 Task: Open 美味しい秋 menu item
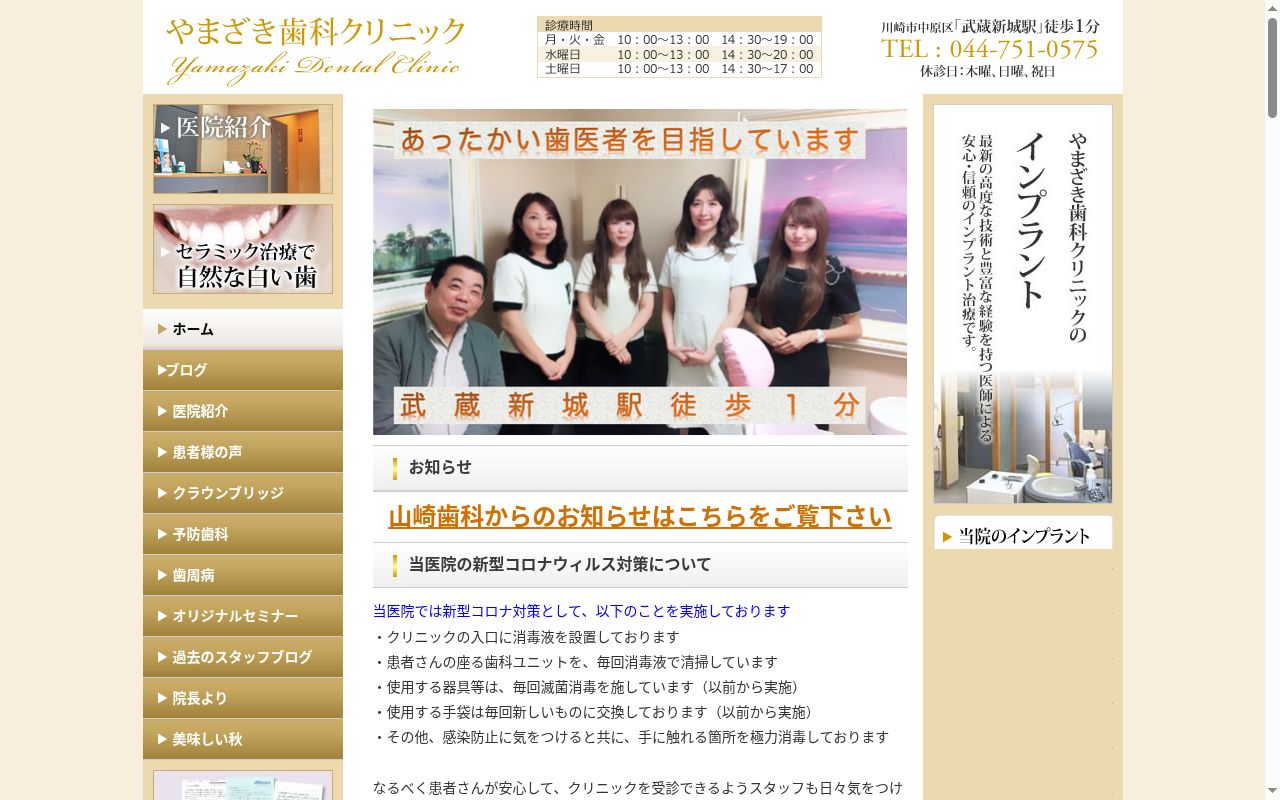243,739
